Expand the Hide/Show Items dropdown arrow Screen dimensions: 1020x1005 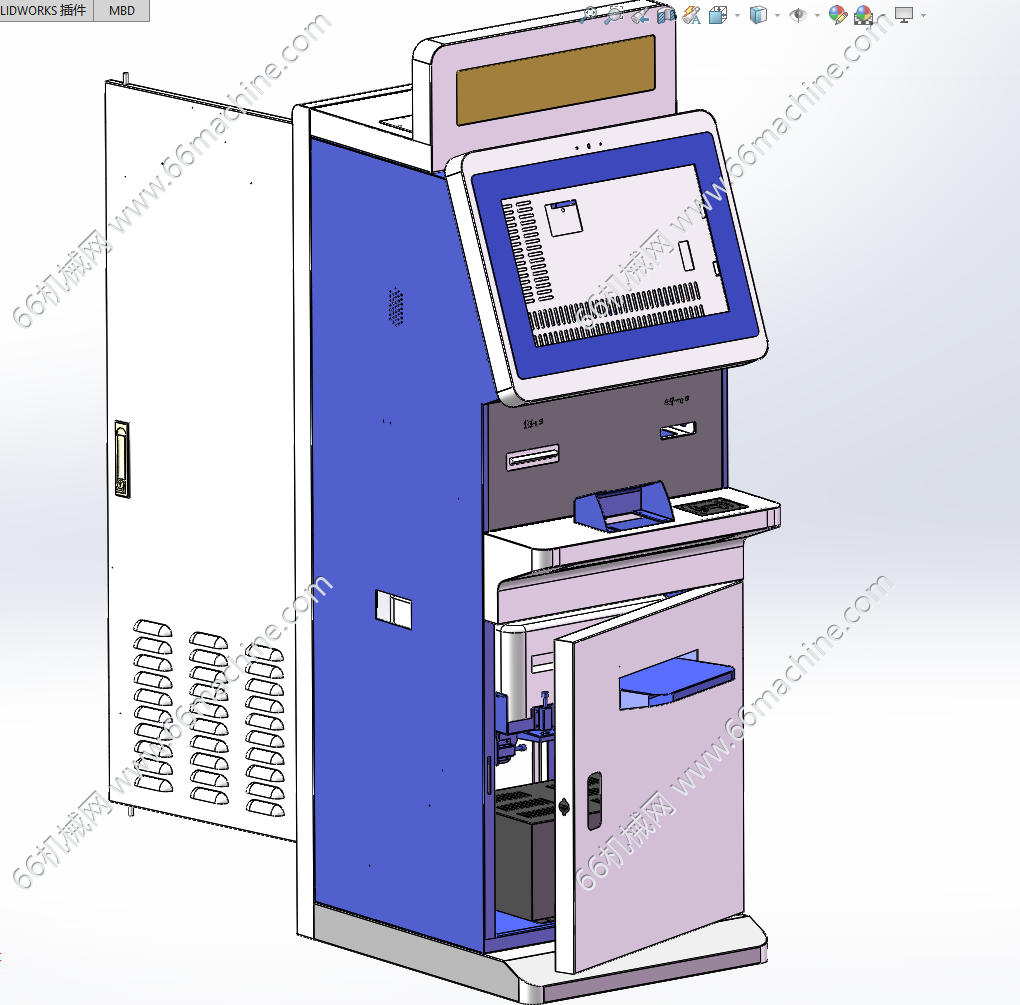pyautogui.click(x=817, y=15)
